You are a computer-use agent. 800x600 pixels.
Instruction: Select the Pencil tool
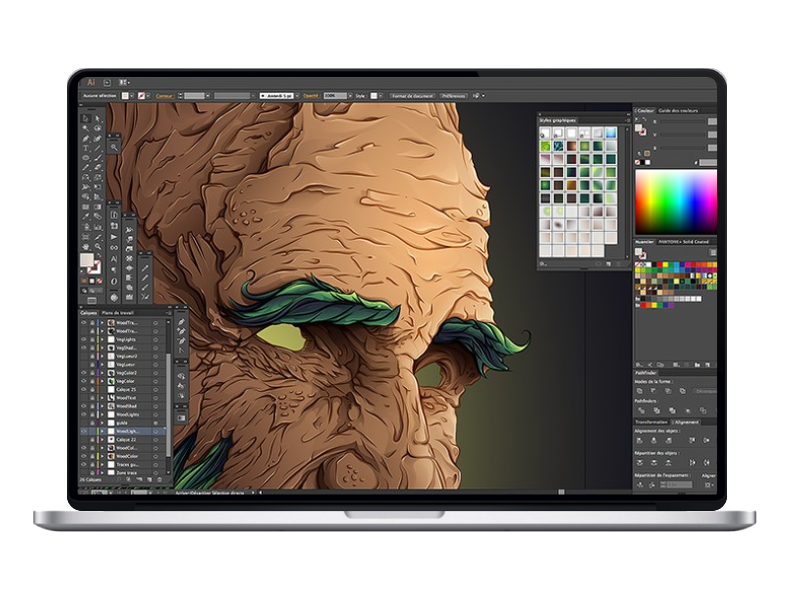[x=86, y=167]
